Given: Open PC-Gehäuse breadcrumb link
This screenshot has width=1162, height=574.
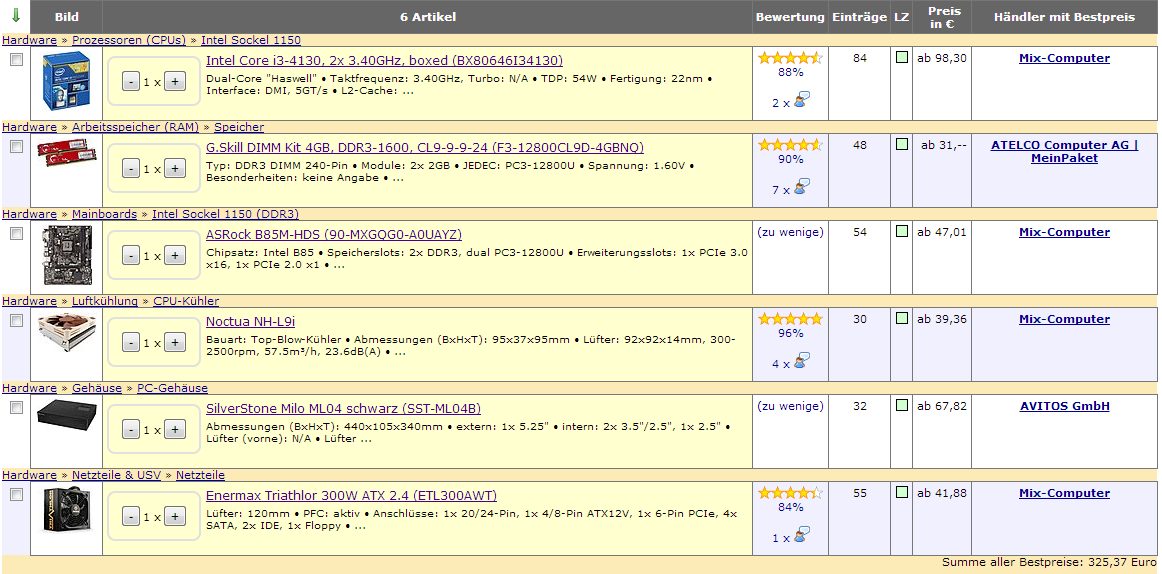Looking at the screenshot, I should (173, 388).
